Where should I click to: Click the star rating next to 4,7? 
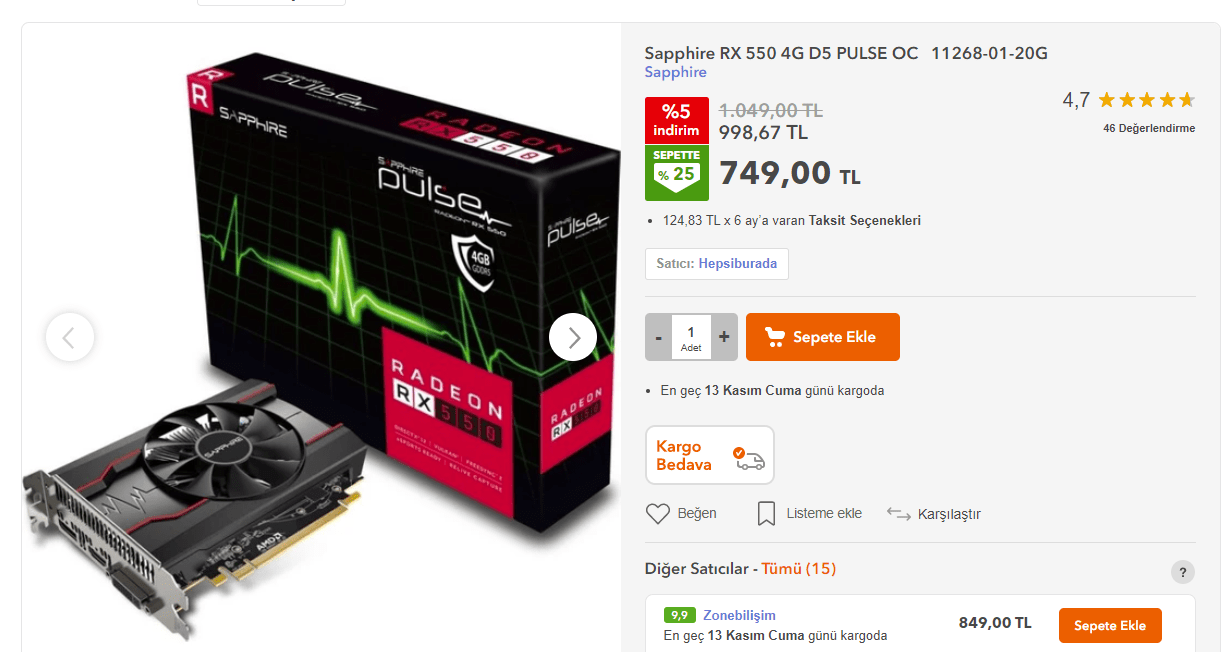tap(1146, 100)
